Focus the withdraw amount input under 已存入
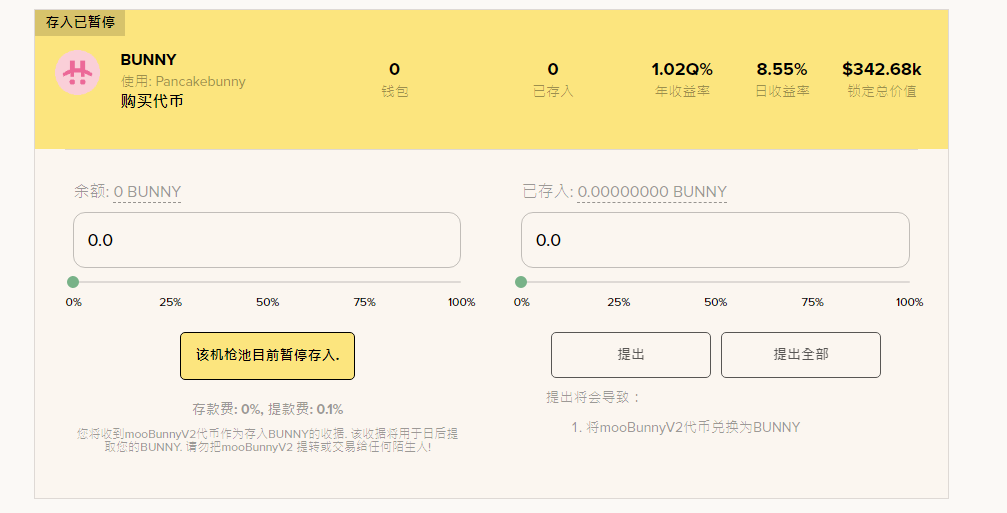Viewport: 1007px width, 513px height. click(715, 240)
